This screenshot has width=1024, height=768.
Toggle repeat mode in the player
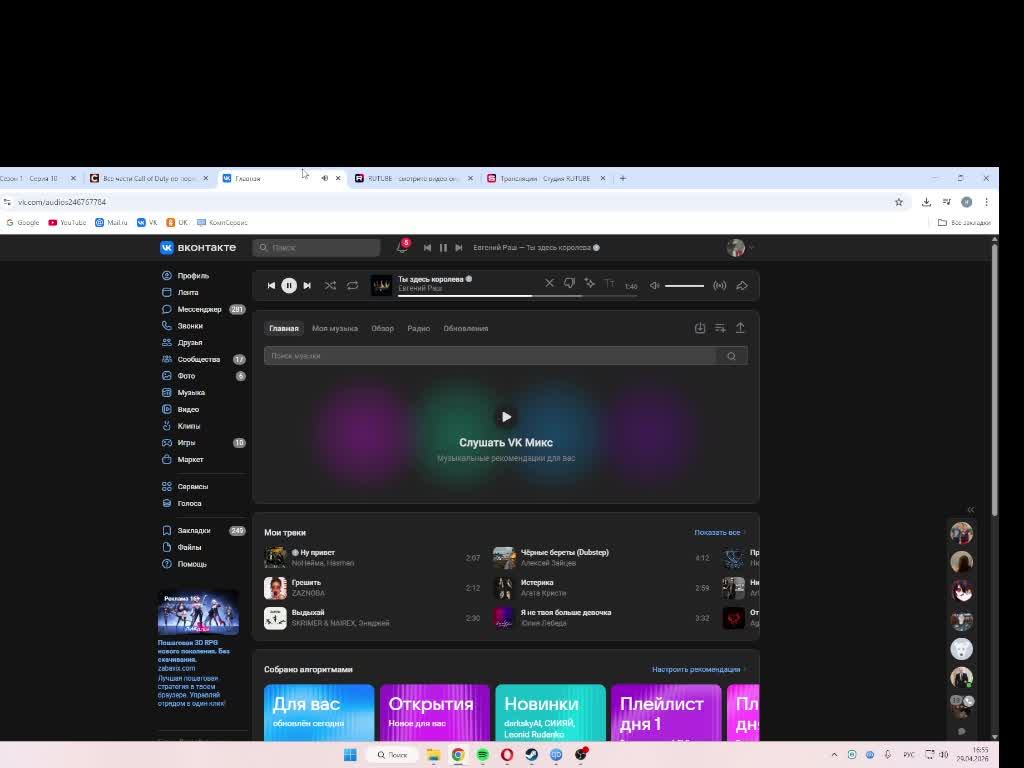pos(353,285)
